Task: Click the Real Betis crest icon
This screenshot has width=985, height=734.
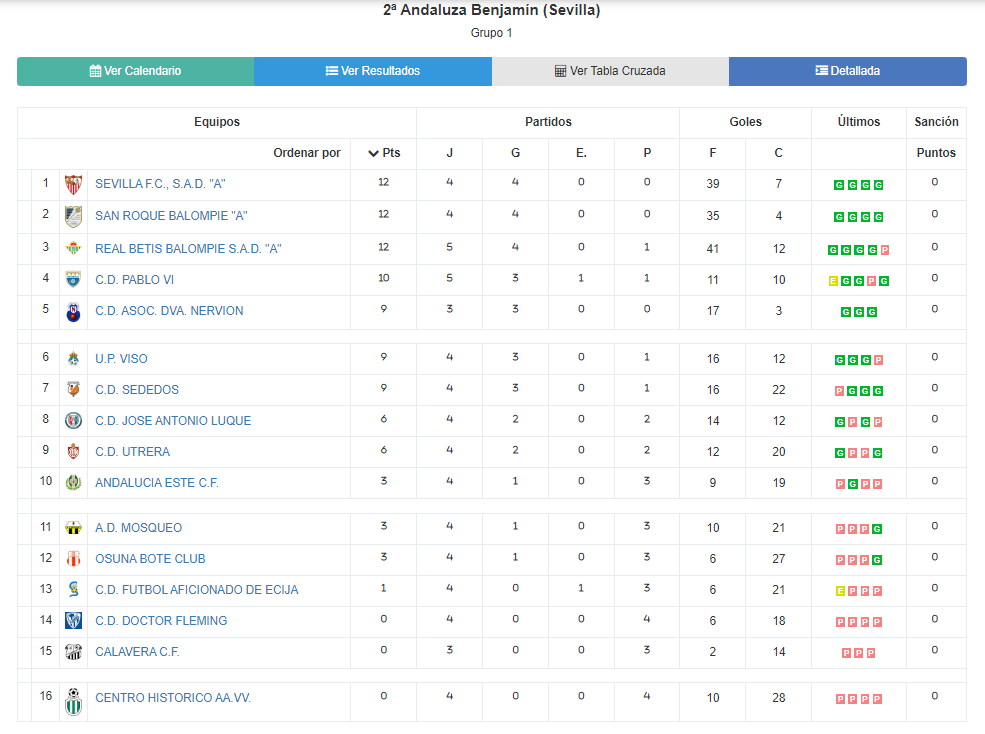Action: (73, 248)
